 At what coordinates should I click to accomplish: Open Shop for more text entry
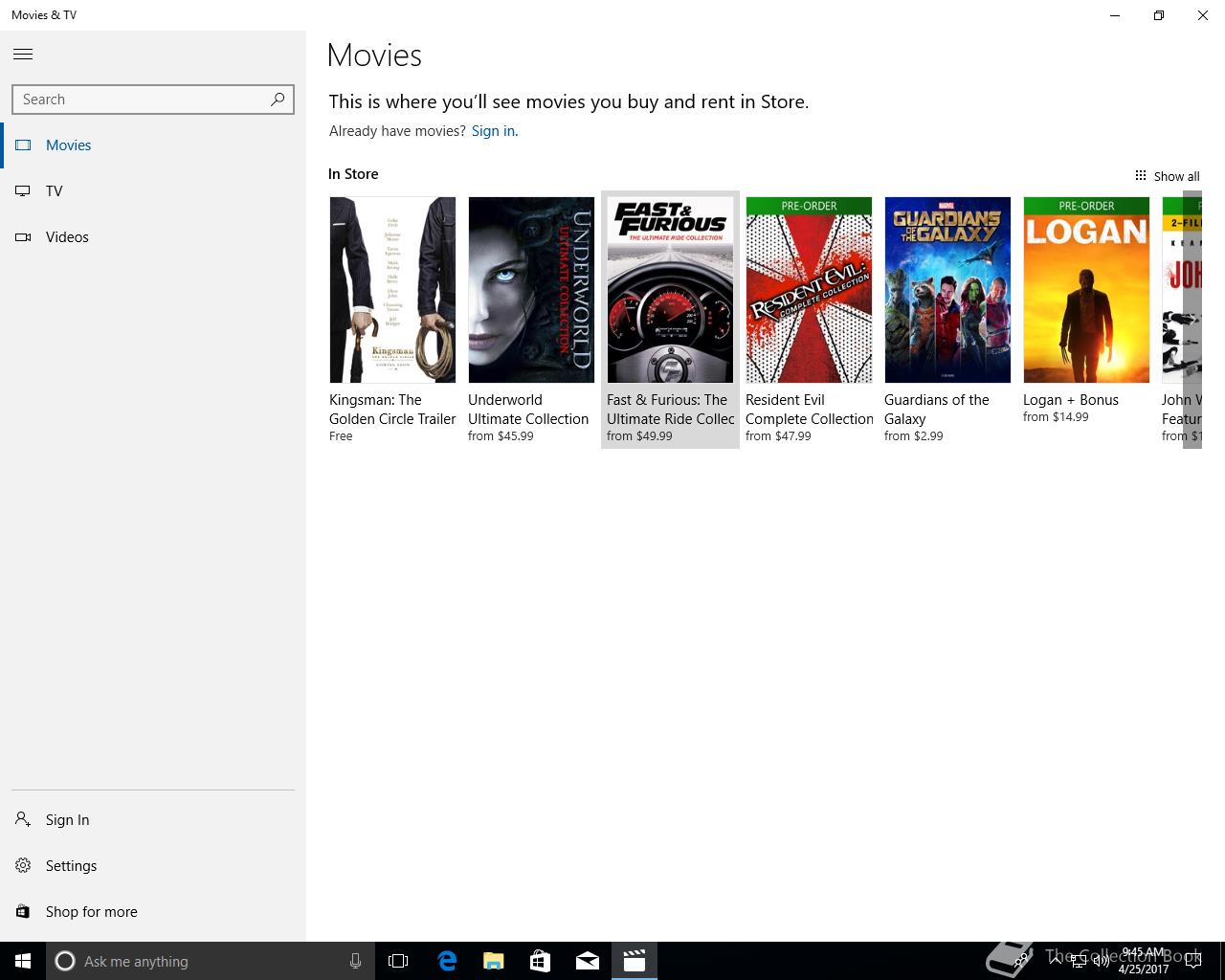[x=91, y=912]
